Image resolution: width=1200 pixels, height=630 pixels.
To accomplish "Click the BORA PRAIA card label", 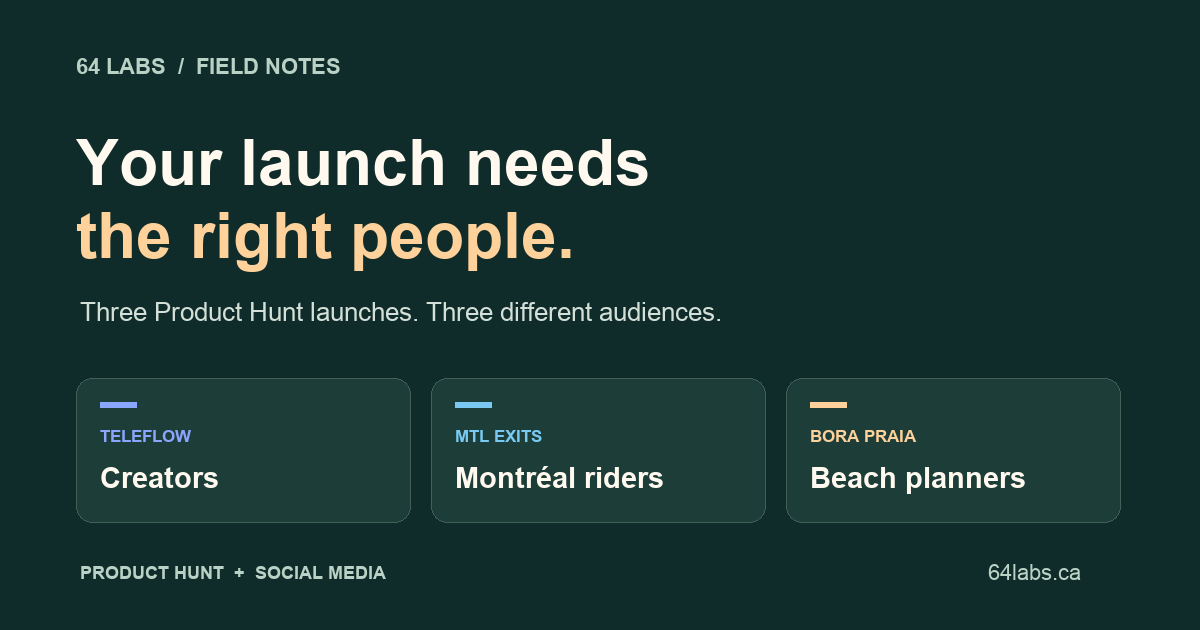I will coord(863,436).
